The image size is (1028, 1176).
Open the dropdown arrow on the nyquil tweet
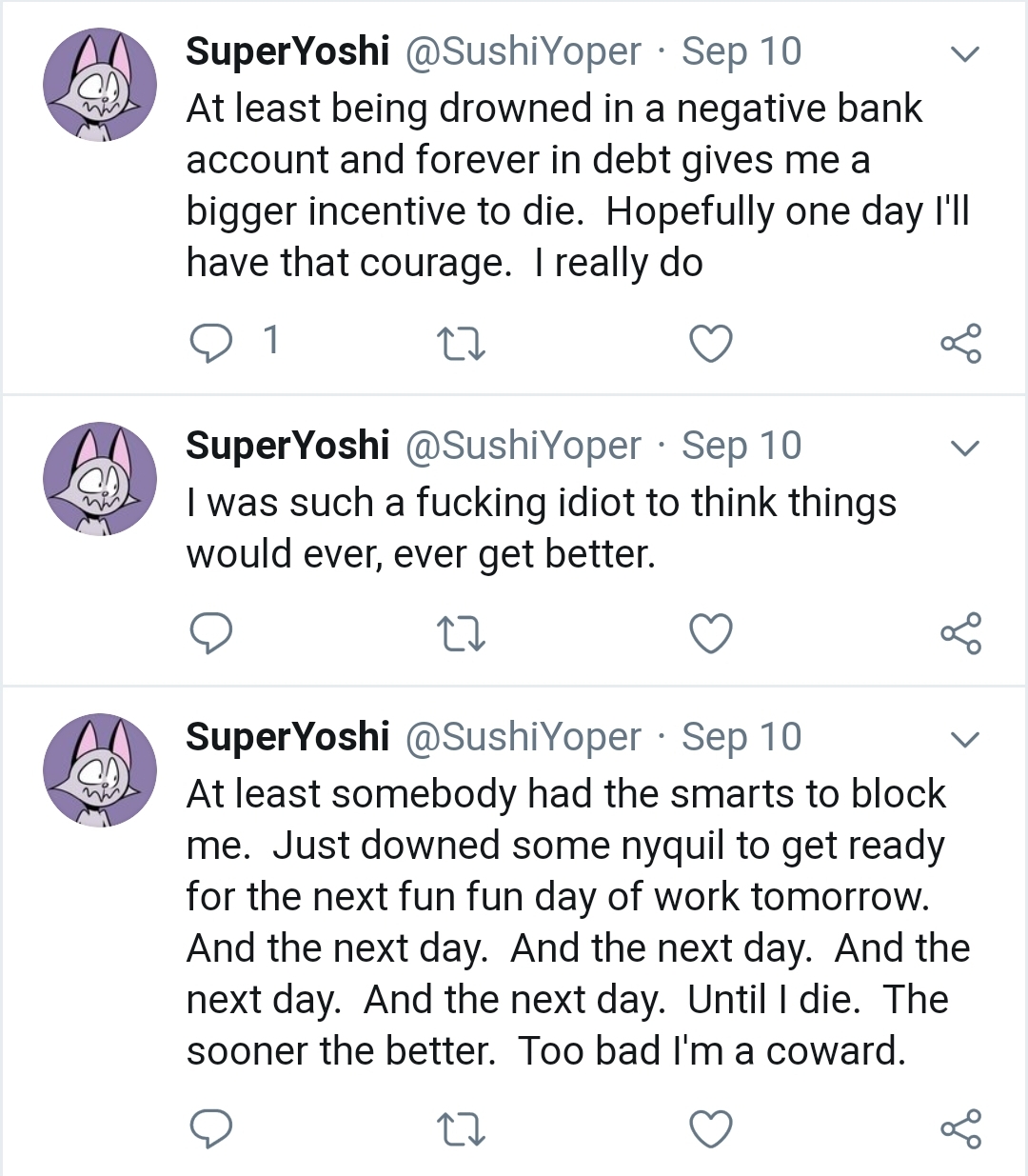[x=965, y=740]
